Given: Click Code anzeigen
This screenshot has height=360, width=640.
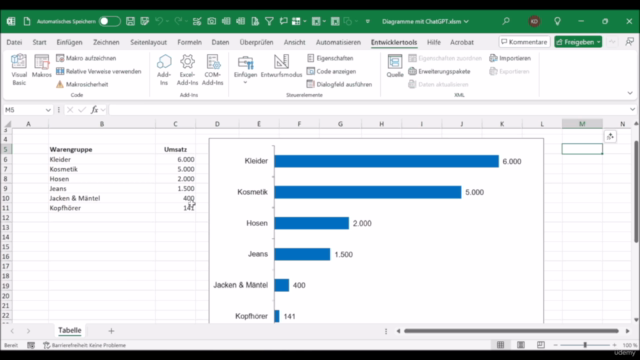Looking at the screenshot, I should [x=331, y=71].
